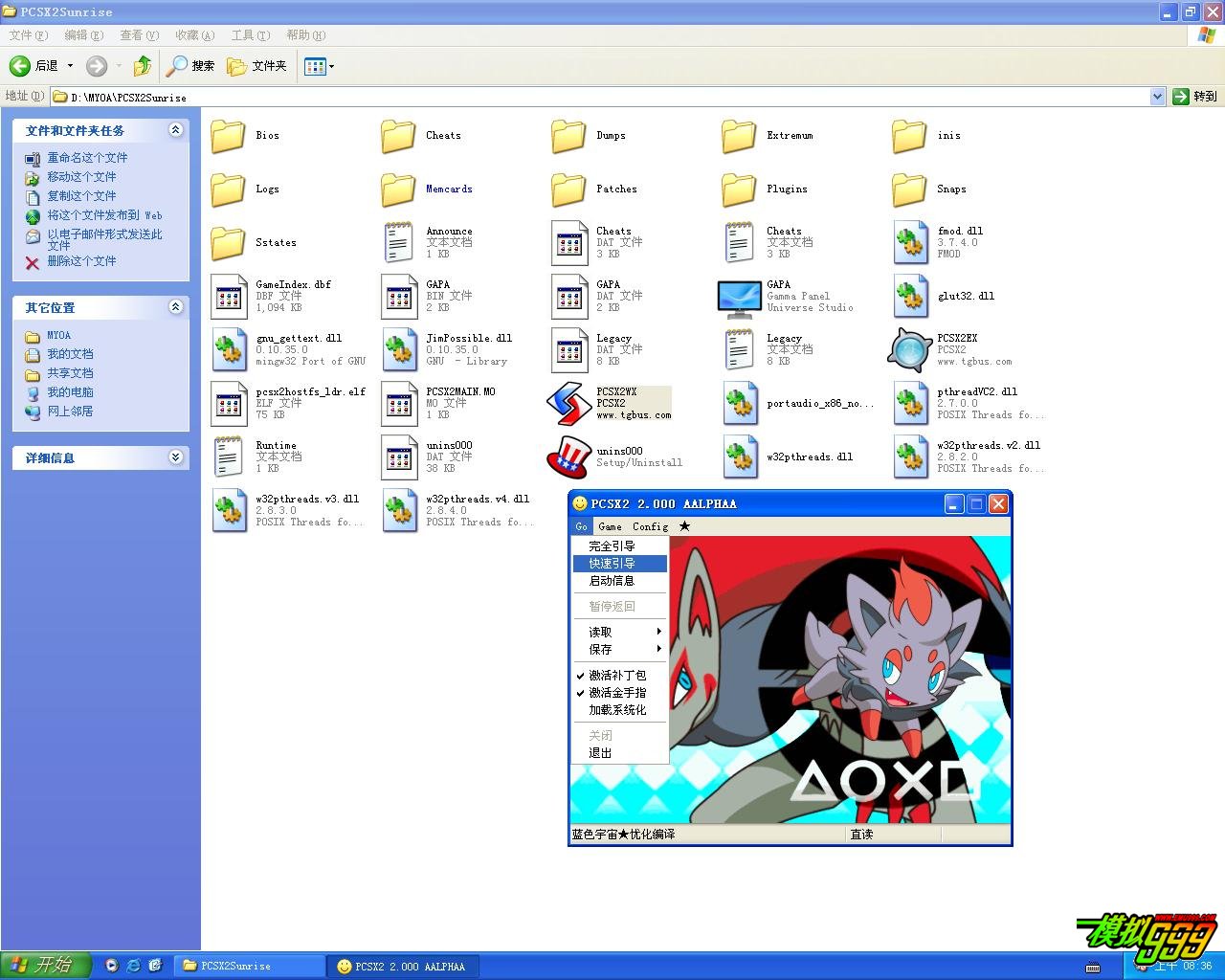Go to MYOA in other places
The width and height of the screenshot is (1225, 980).
[x=58, y=335]
